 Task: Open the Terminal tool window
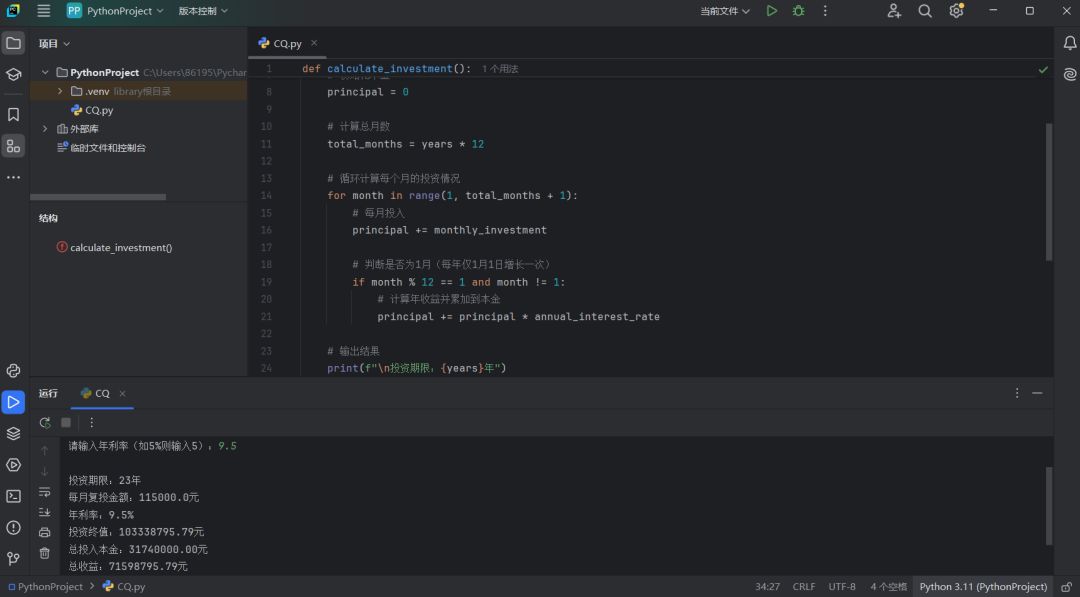click(13, 496)
